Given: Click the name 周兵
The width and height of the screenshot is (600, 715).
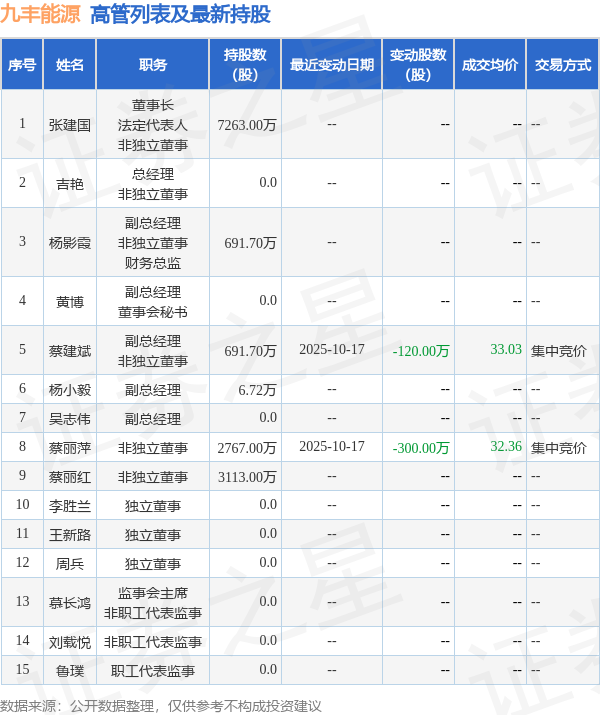Looking at the screenshot, I should pyautogui.click(x=70, y=564).
